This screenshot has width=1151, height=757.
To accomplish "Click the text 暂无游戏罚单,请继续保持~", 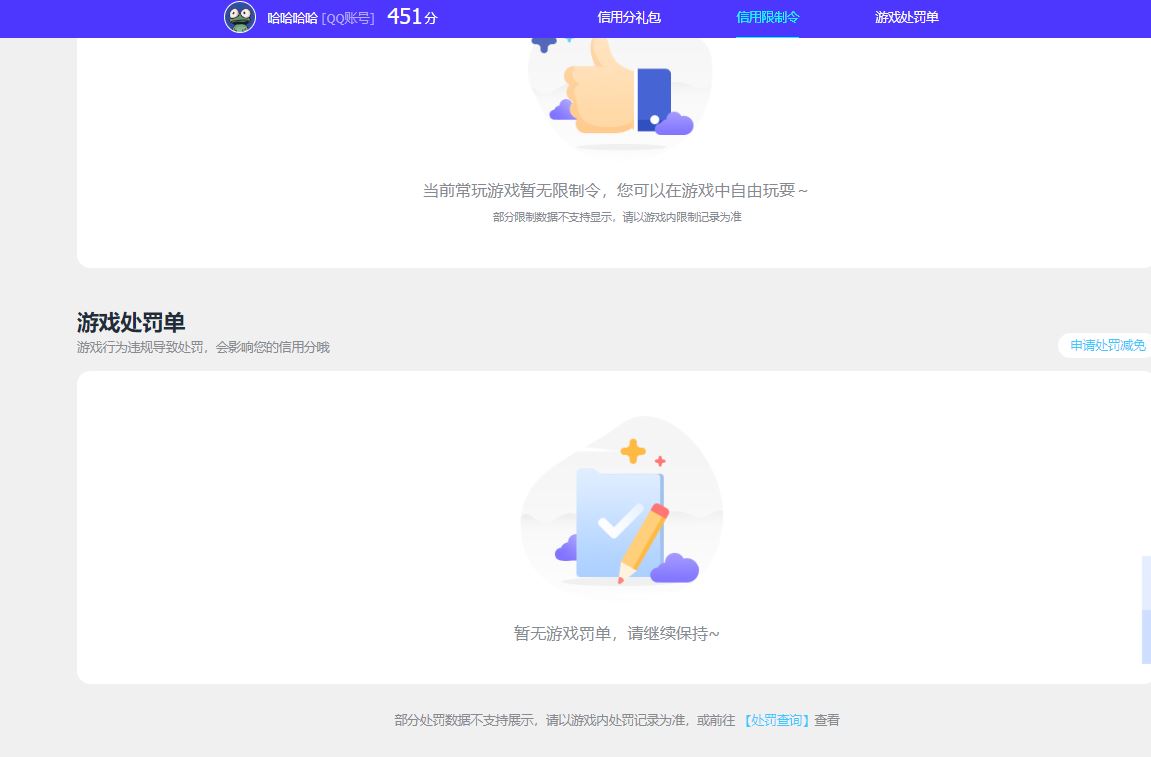I will (617, 633).
